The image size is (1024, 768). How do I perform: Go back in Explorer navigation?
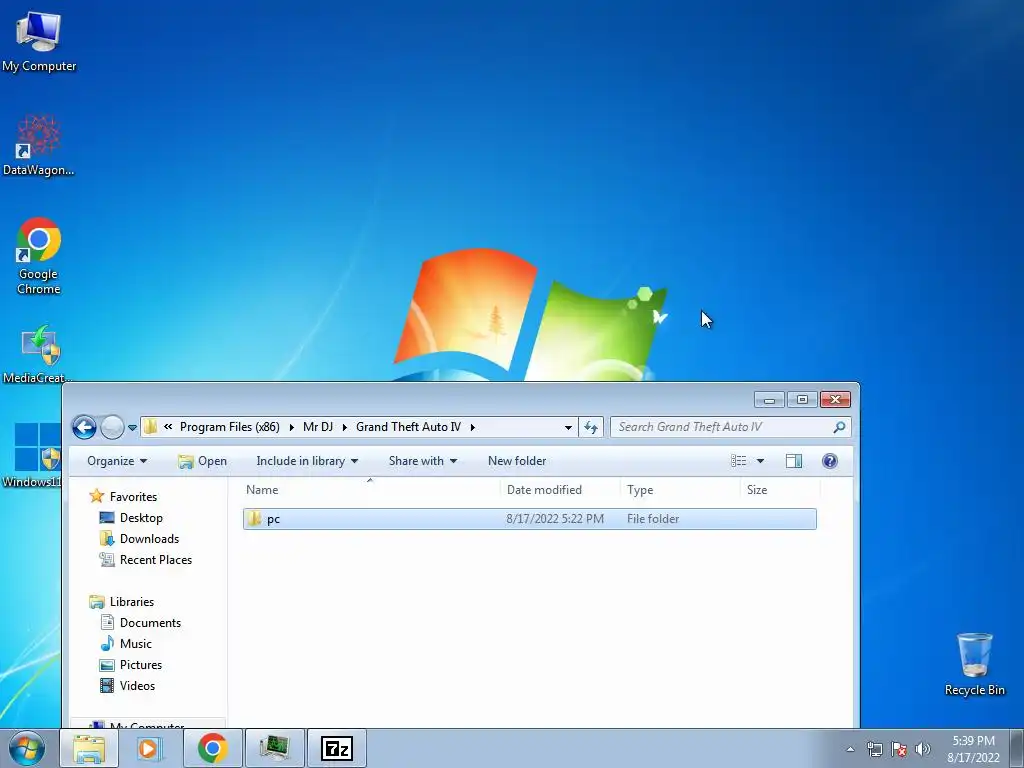point(84,427)
